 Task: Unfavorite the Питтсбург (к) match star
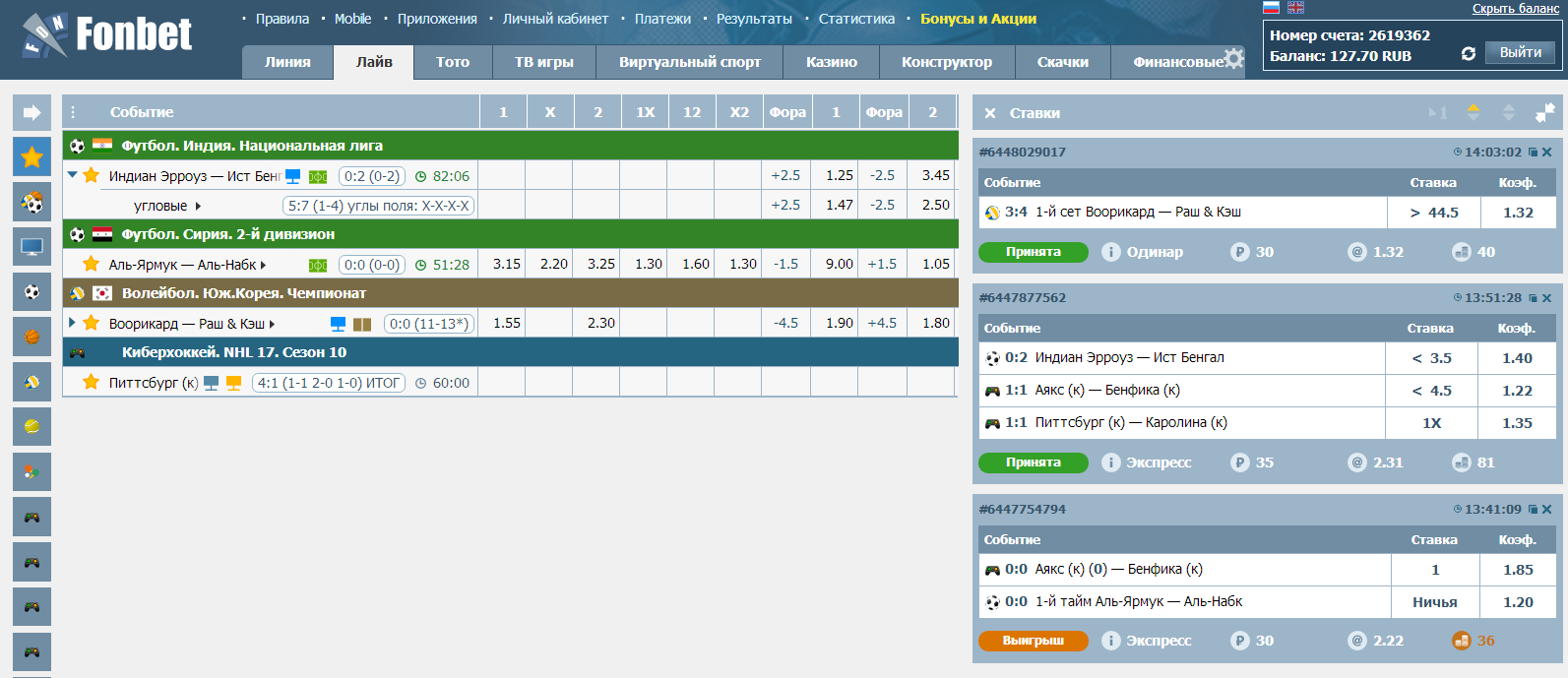point(92,382)
